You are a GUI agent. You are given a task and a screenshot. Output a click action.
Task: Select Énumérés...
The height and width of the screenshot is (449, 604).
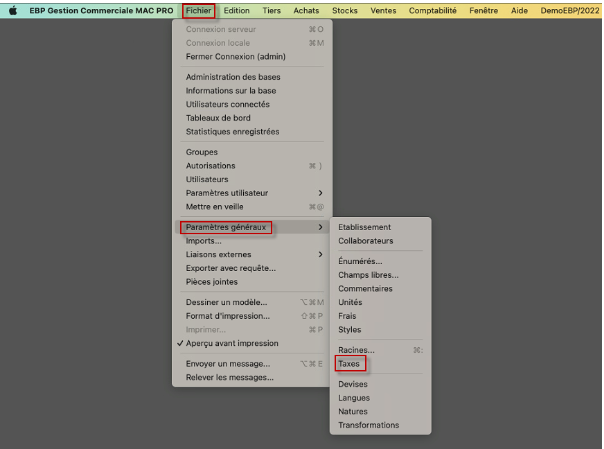pos(380,261)
